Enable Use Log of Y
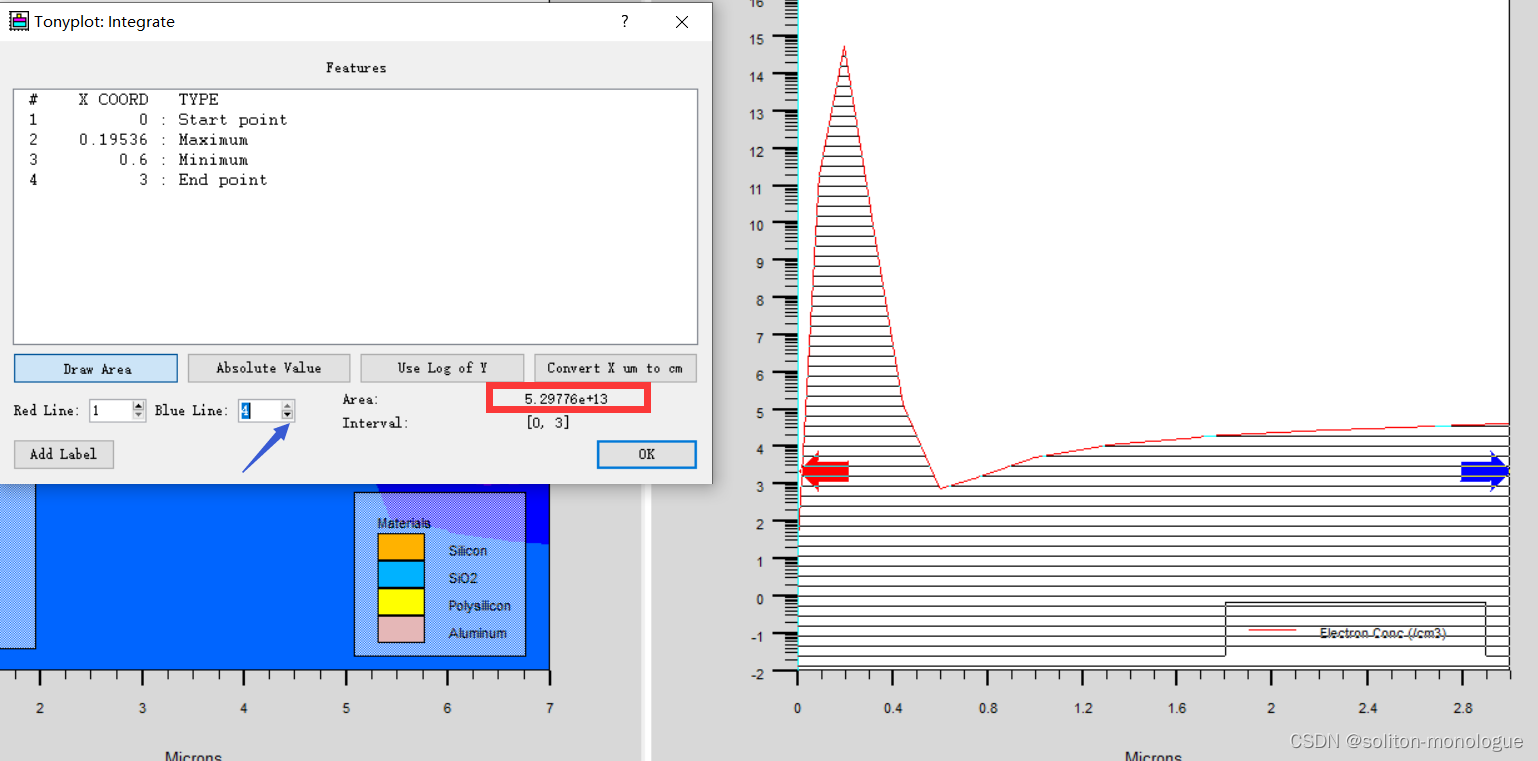This screenshot has width=1538, height=761. point(442,368)
